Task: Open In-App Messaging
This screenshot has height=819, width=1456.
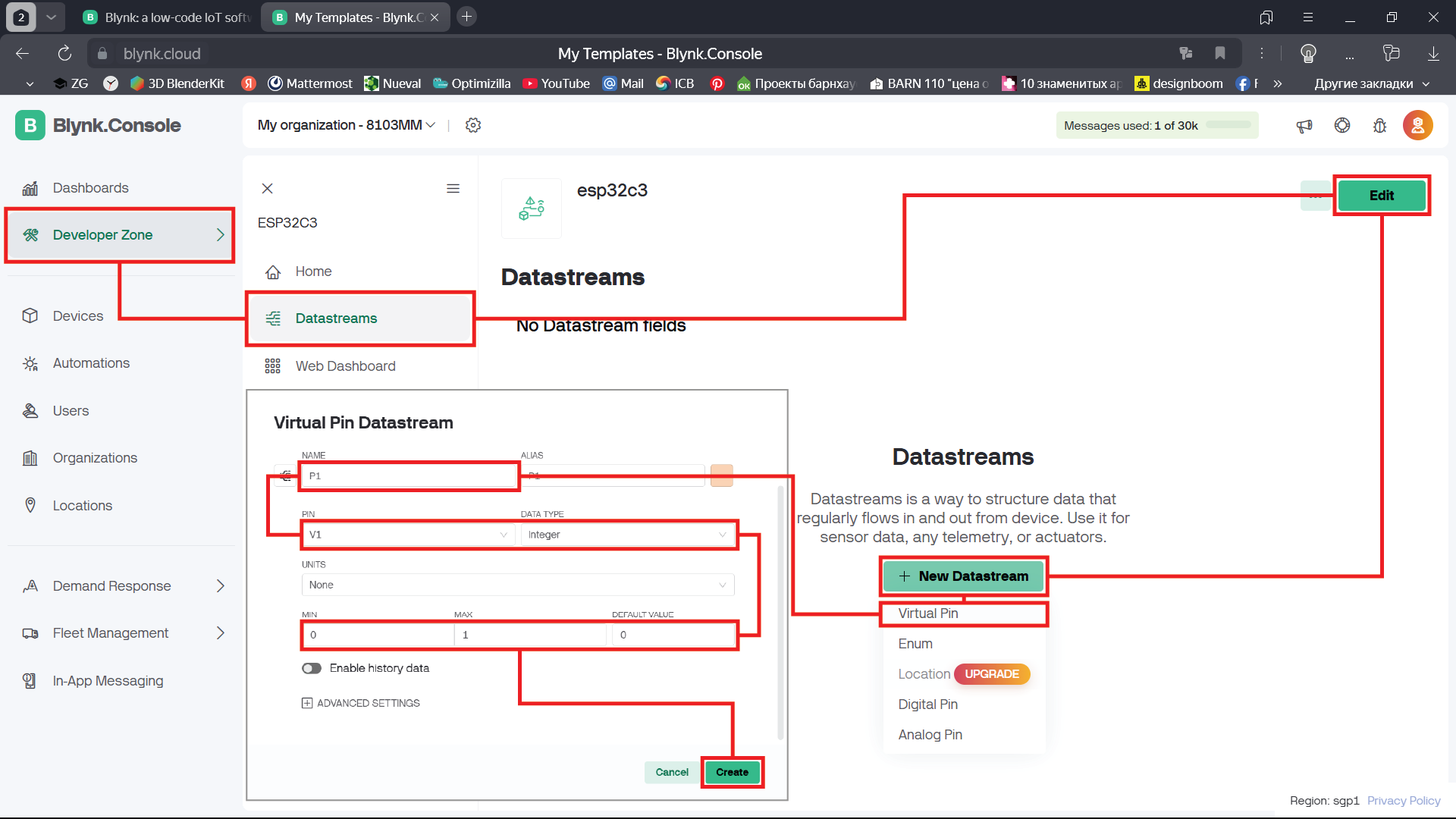Action: 108,681
